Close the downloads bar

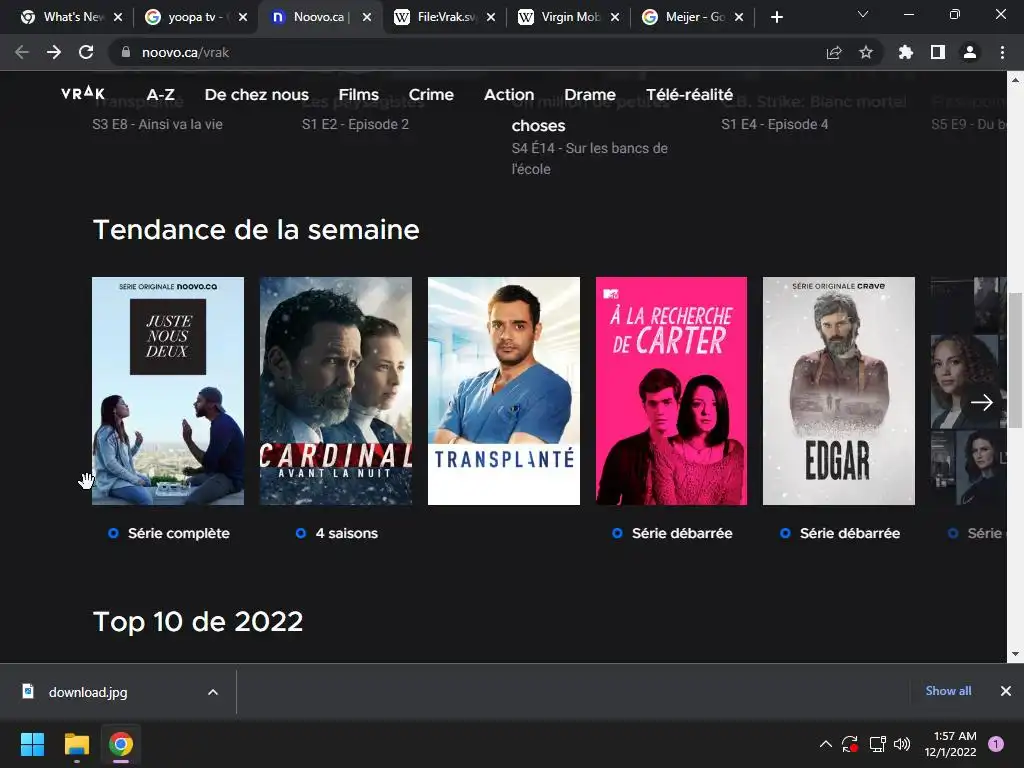click(1006, 691)
